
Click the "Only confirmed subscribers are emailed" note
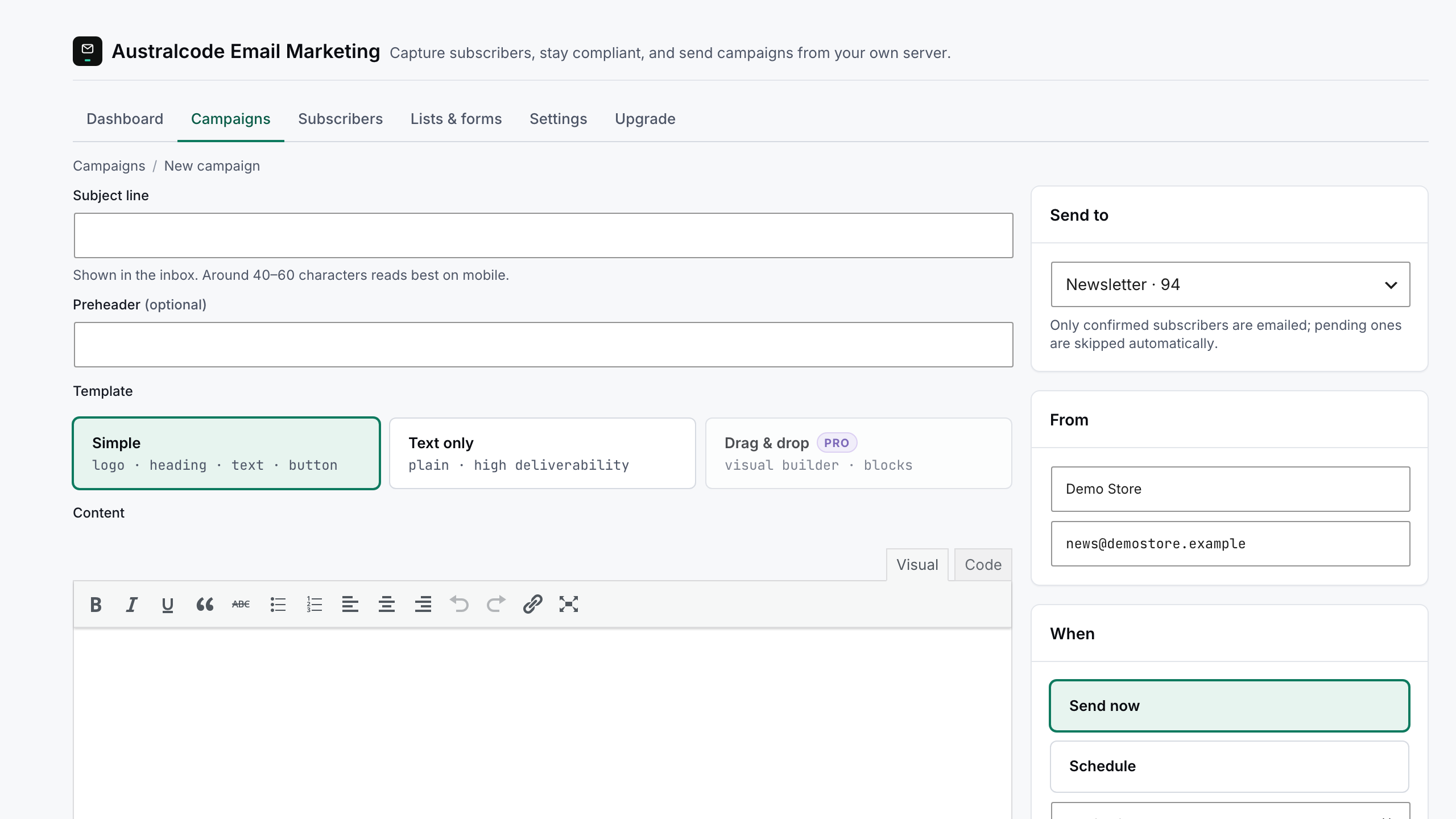(x=1226, y=334)
